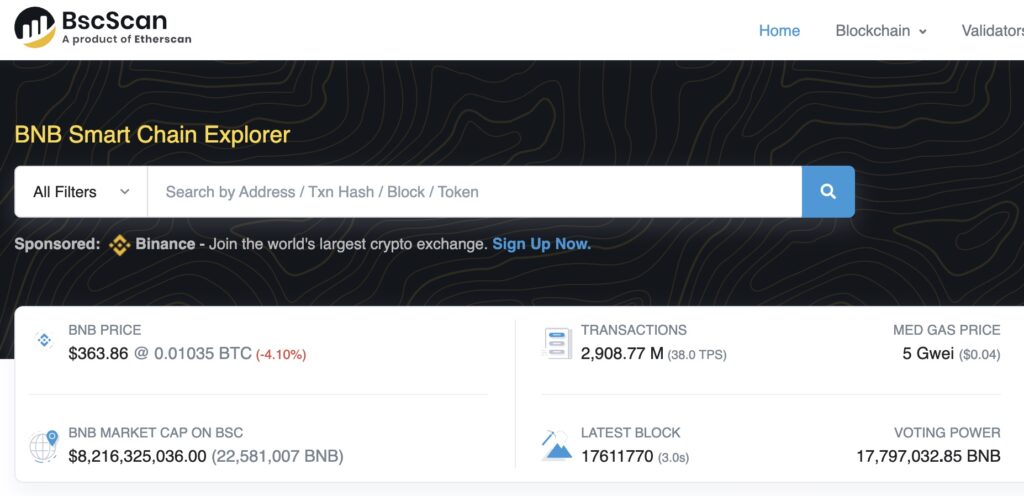Click the Sign Up Now link

click(541, 245)
